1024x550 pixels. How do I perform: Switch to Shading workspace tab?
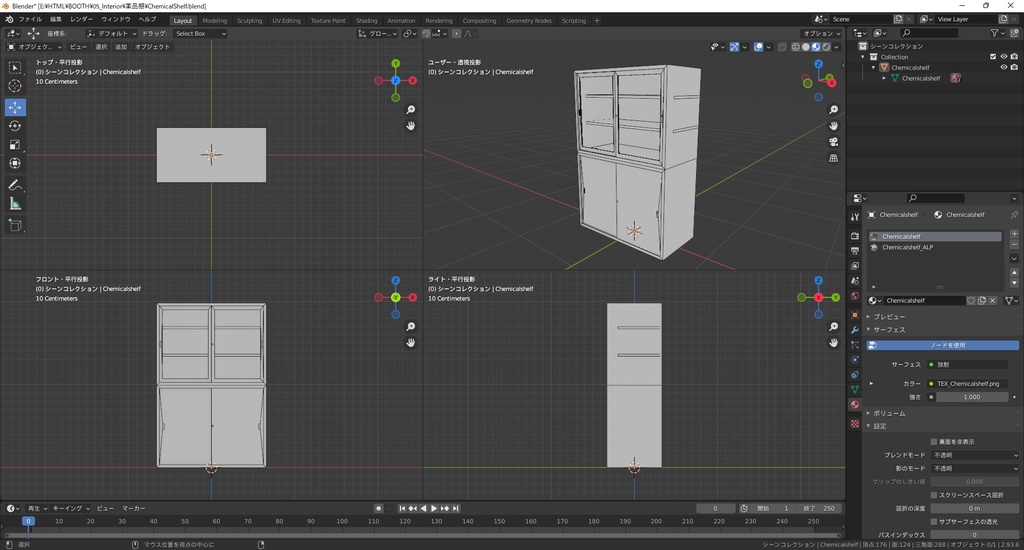tap(366, 21)
